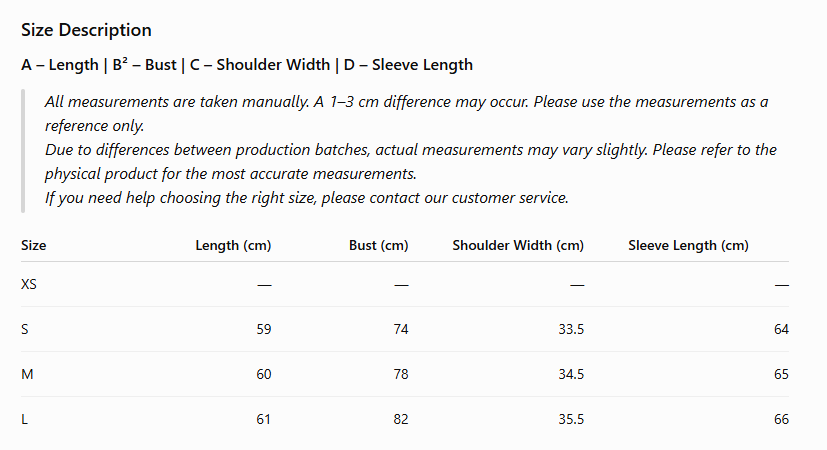The image size is (827, 450).
Task: Click the length value 59 for size S
Action: click(264, 329)
